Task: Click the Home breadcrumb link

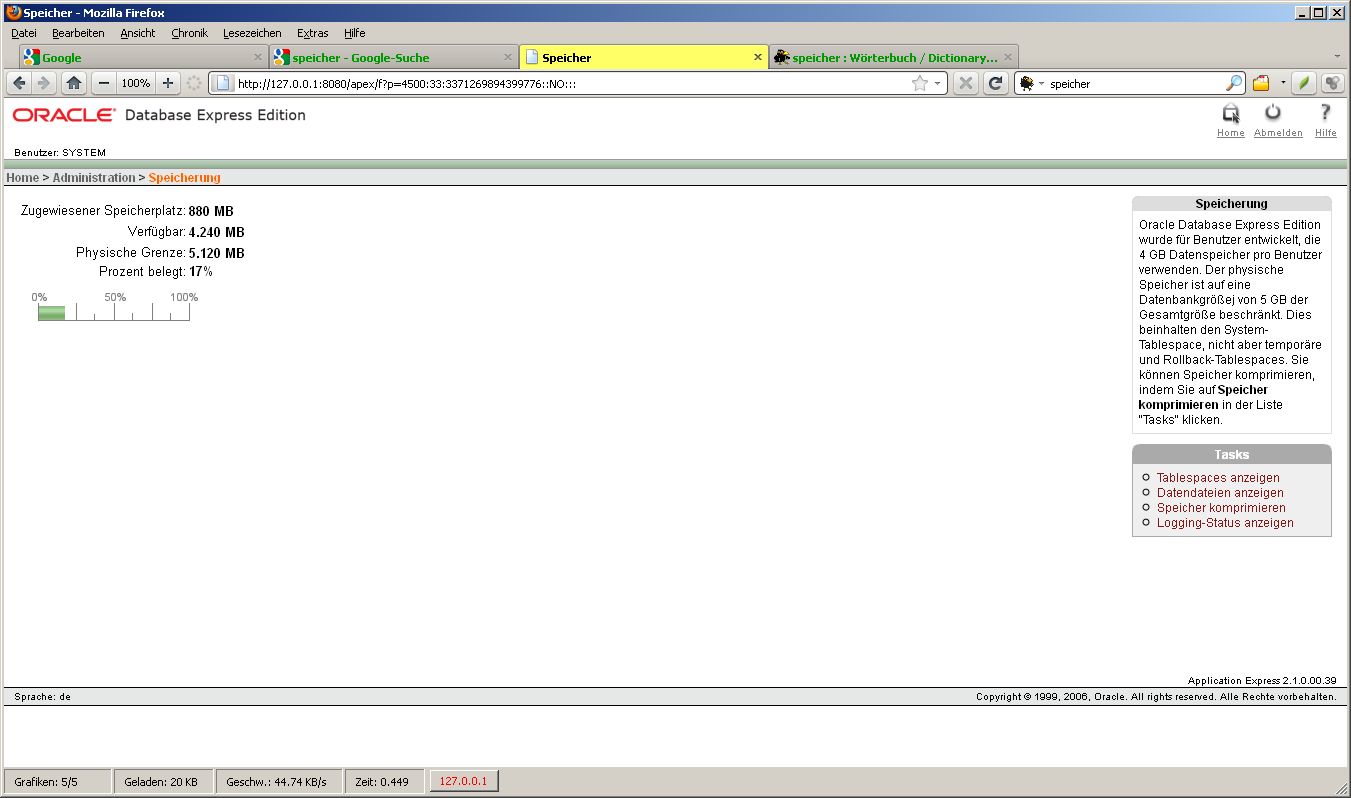Action: tap(22, 177)
